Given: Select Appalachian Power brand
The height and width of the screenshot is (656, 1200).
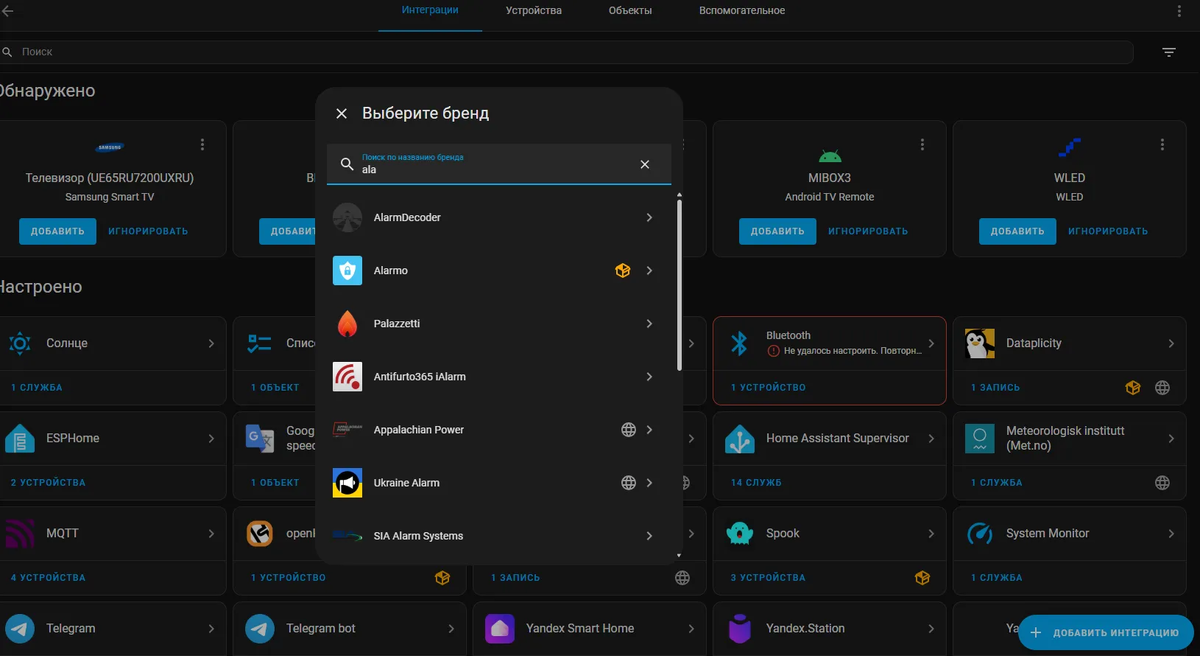Looking at the screenshot, I should (x=499, y=429).
